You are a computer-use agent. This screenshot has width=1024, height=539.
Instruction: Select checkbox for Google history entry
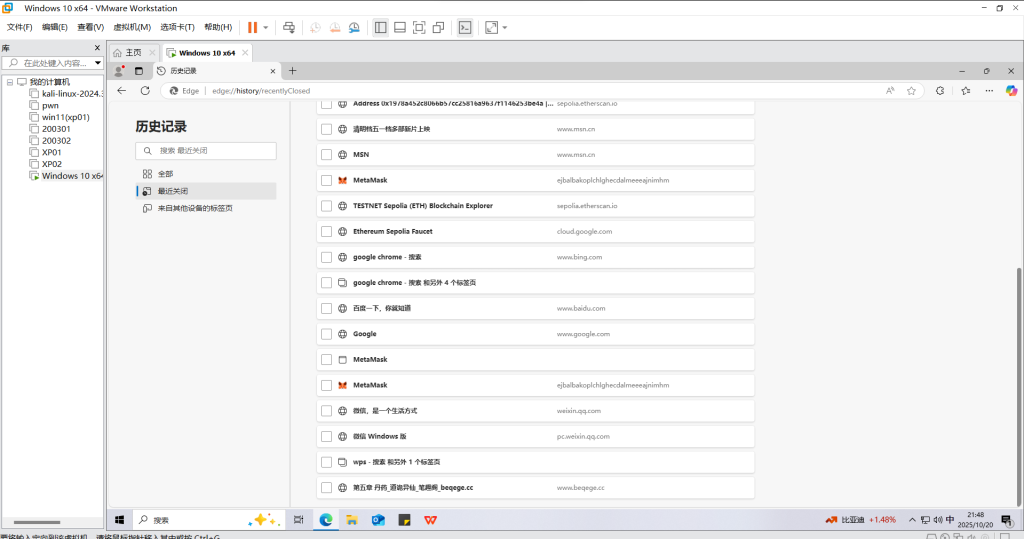pyautogui.click(x=326, y=334)
